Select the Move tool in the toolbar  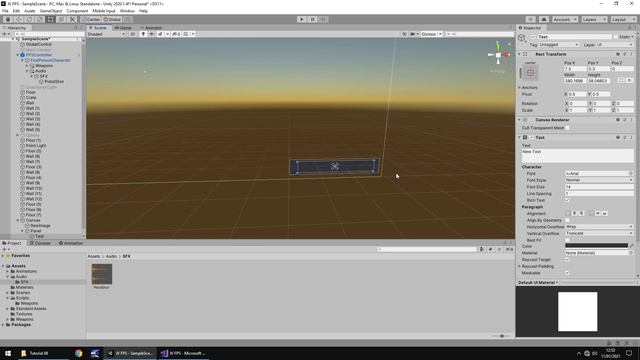coord(18,19)
